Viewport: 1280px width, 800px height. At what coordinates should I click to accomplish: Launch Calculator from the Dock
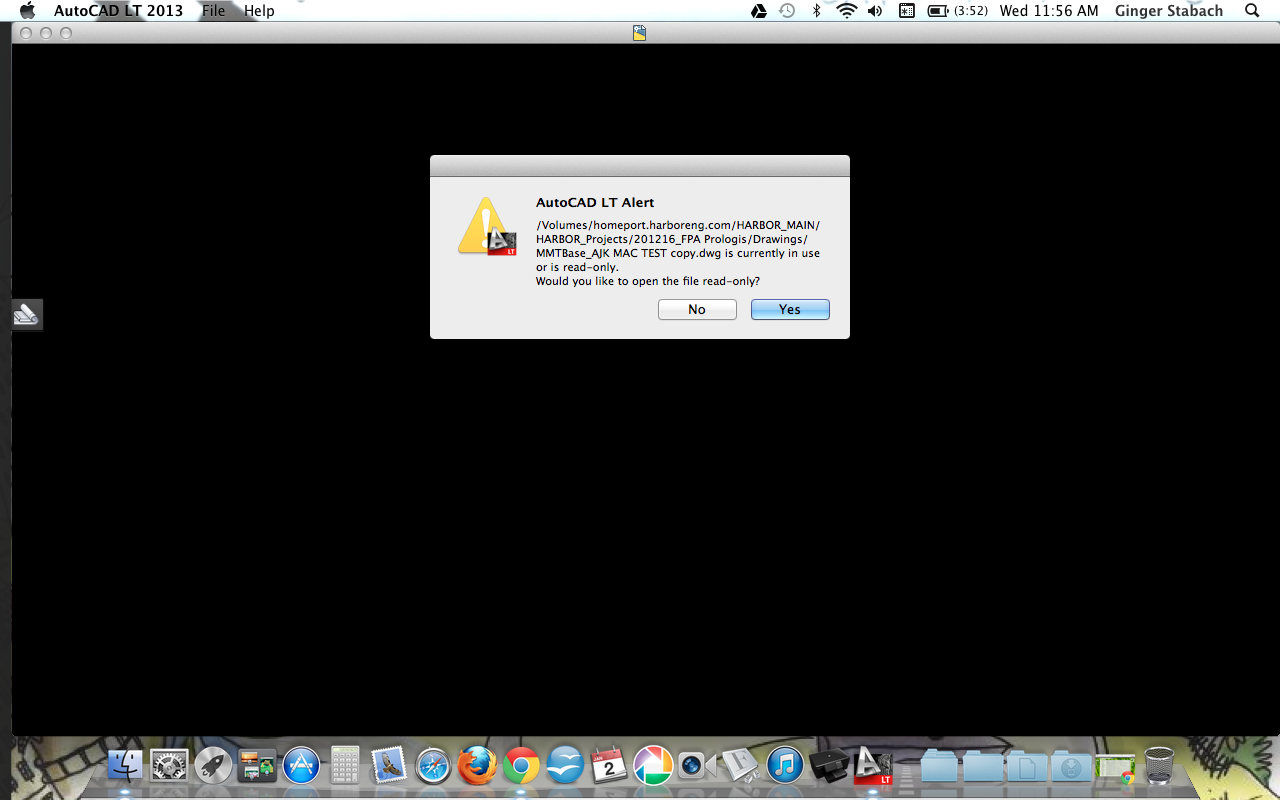click(345, 766)
